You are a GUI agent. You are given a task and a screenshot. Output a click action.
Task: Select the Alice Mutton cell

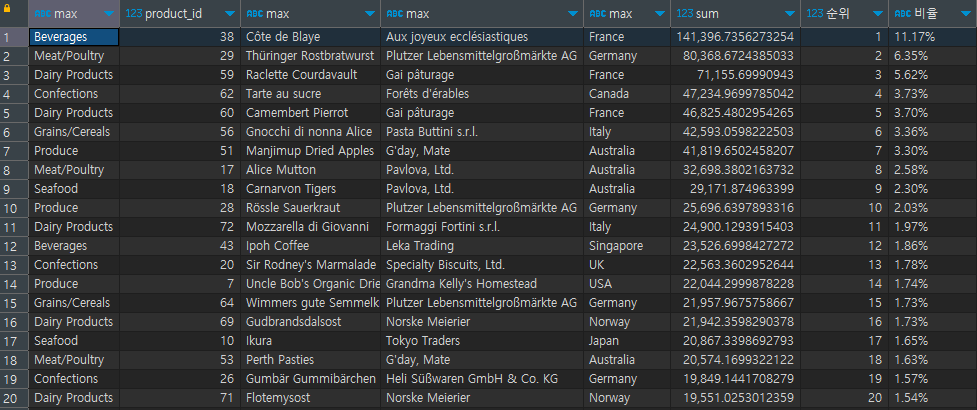[310, 169]
